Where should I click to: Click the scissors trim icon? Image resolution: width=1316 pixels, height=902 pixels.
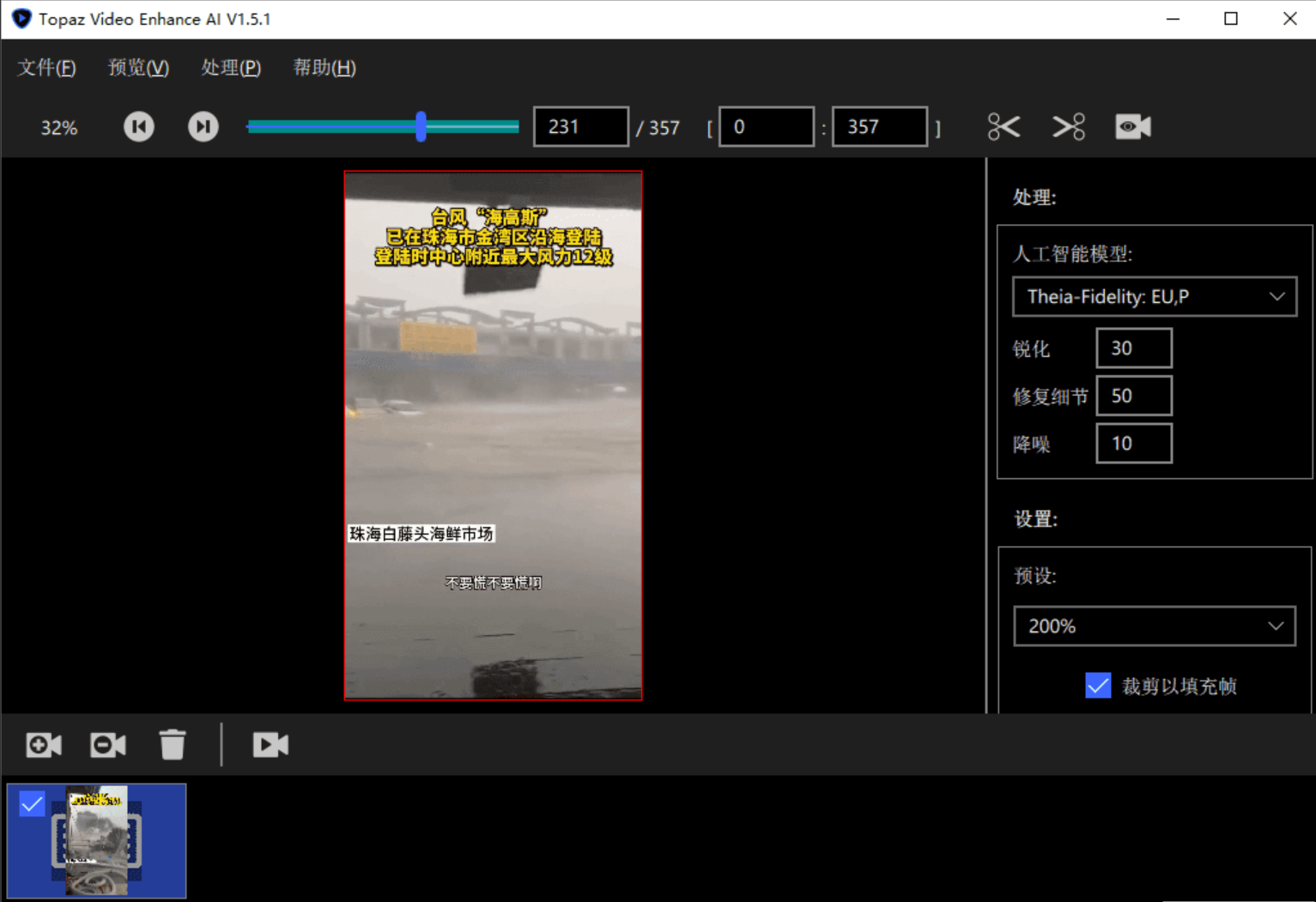point(1004,127)
